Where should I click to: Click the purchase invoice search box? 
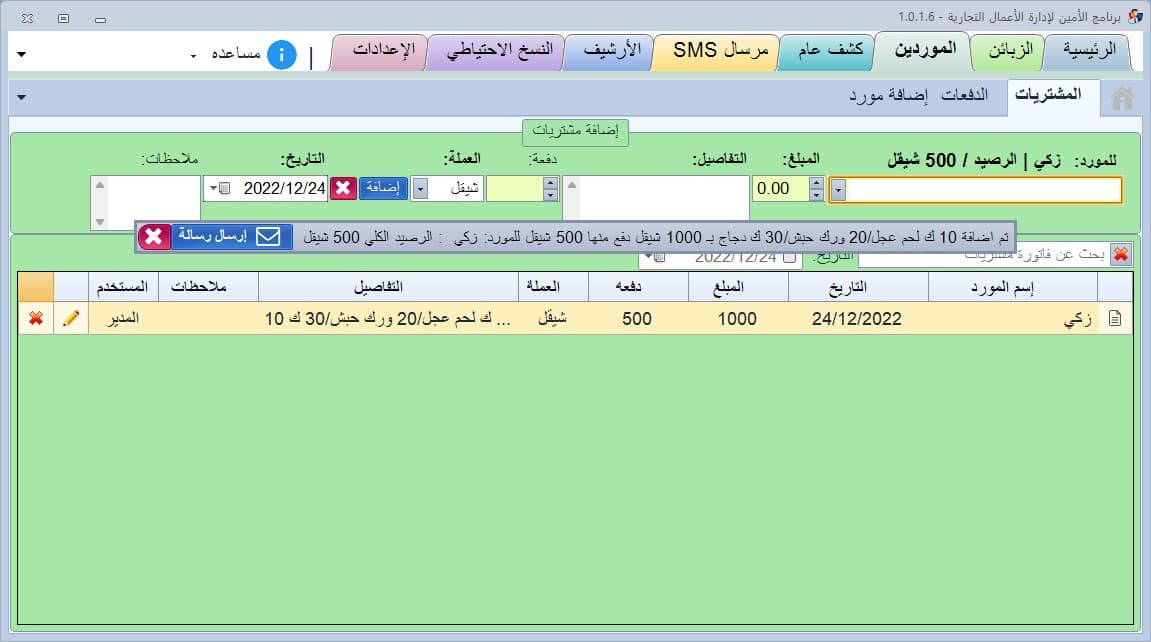tap(984, 255)
